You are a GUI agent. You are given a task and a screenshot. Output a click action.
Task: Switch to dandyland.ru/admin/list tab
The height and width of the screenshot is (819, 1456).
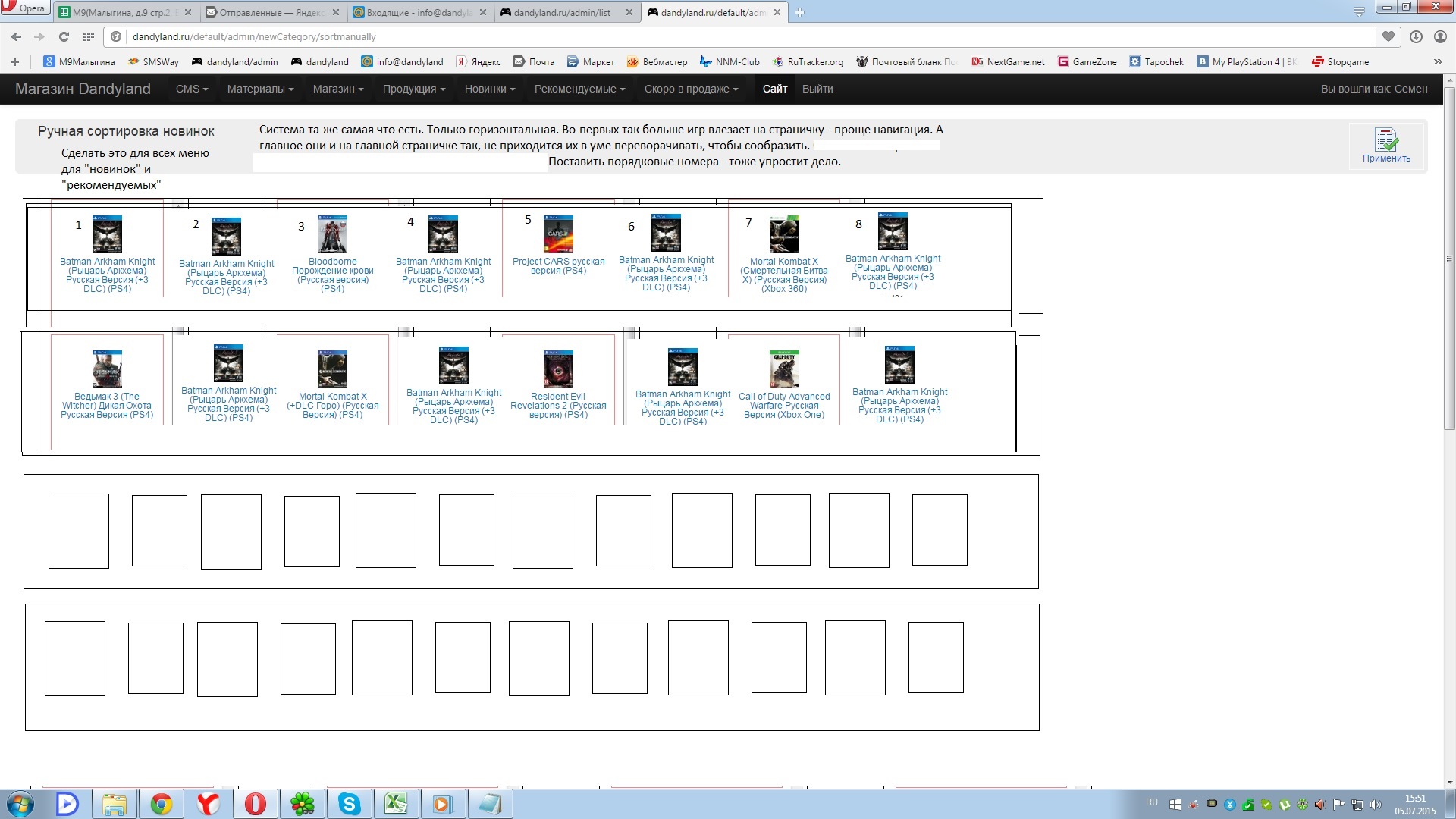tap(566, 12)
